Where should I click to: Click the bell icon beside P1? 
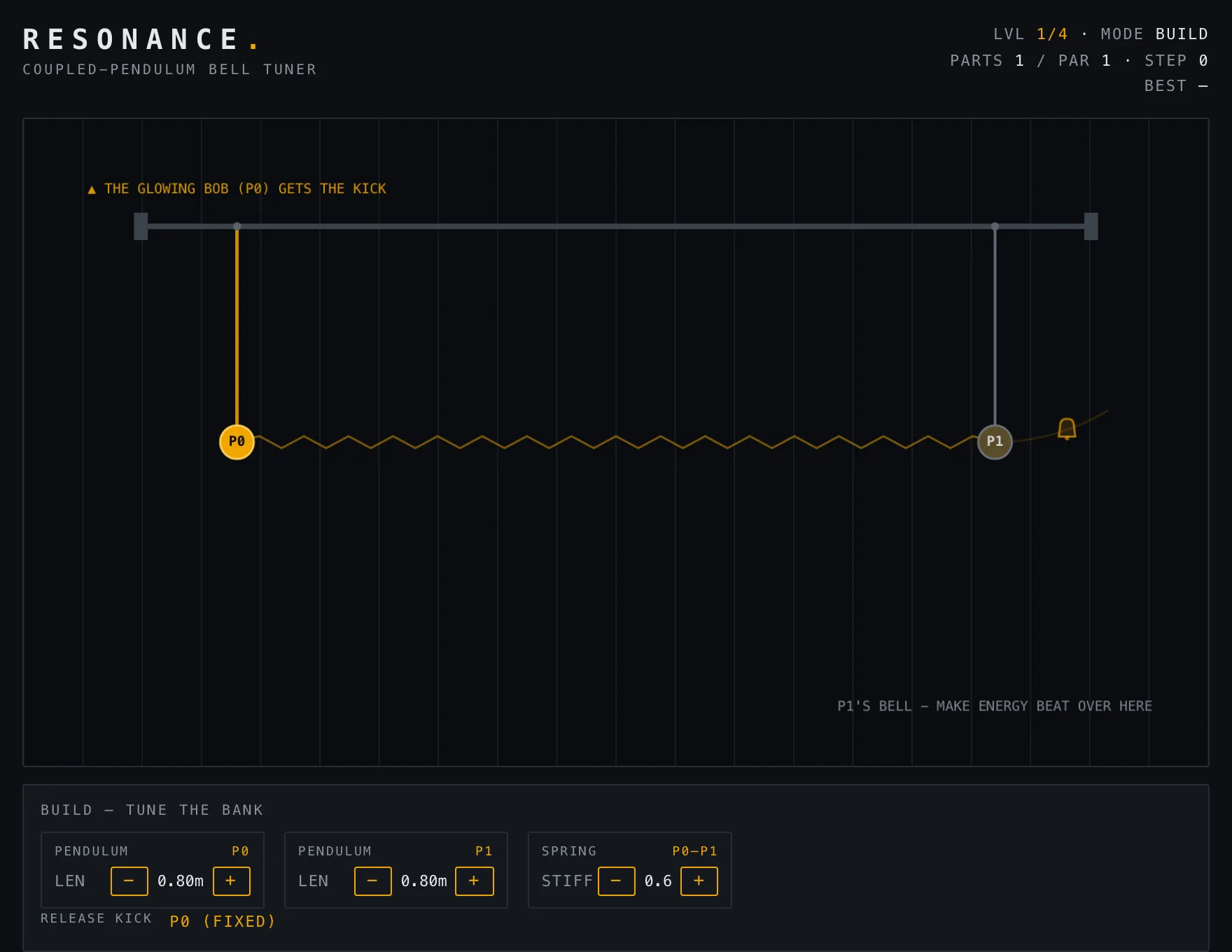click(x=1067, y=428)
